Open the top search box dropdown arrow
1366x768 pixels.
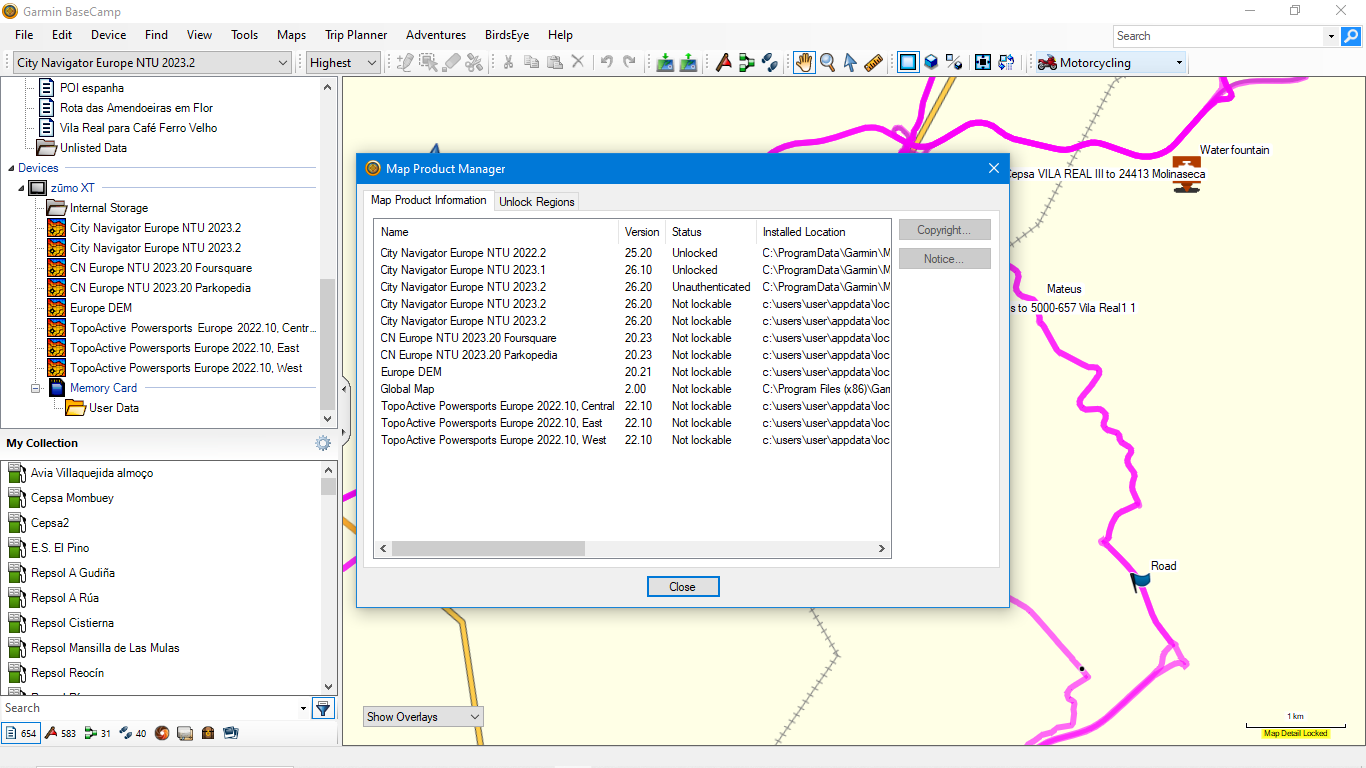click(1331, 36)
